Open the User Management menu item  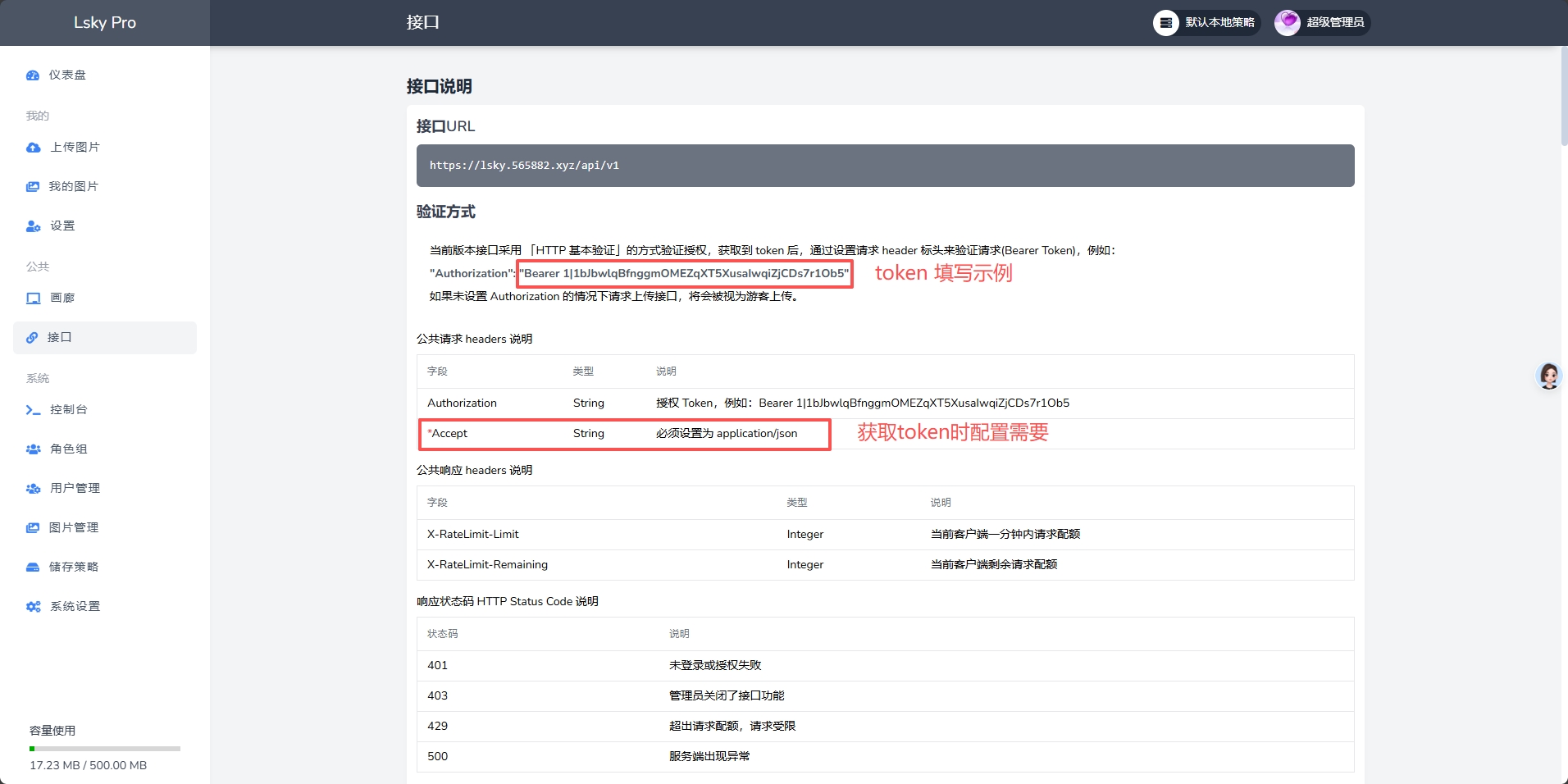[x=75, y=488]
